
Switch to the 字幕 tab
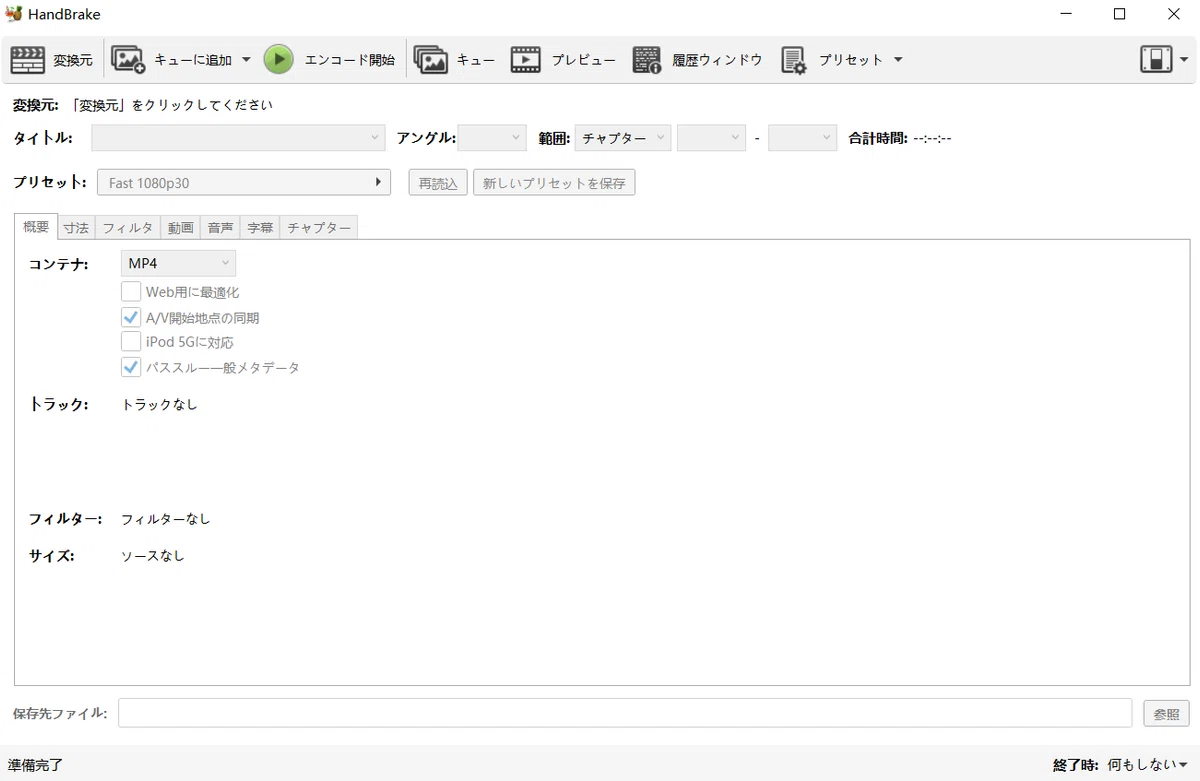260,228
